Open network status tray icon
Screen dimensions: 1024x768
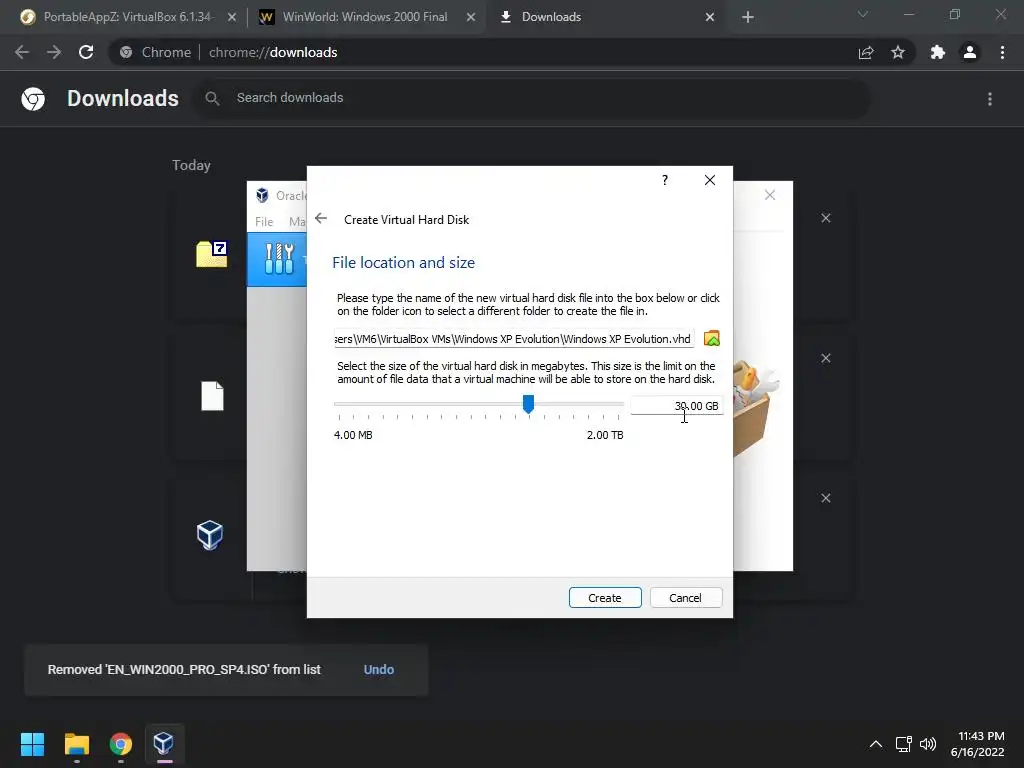click(x=904, y=744)
